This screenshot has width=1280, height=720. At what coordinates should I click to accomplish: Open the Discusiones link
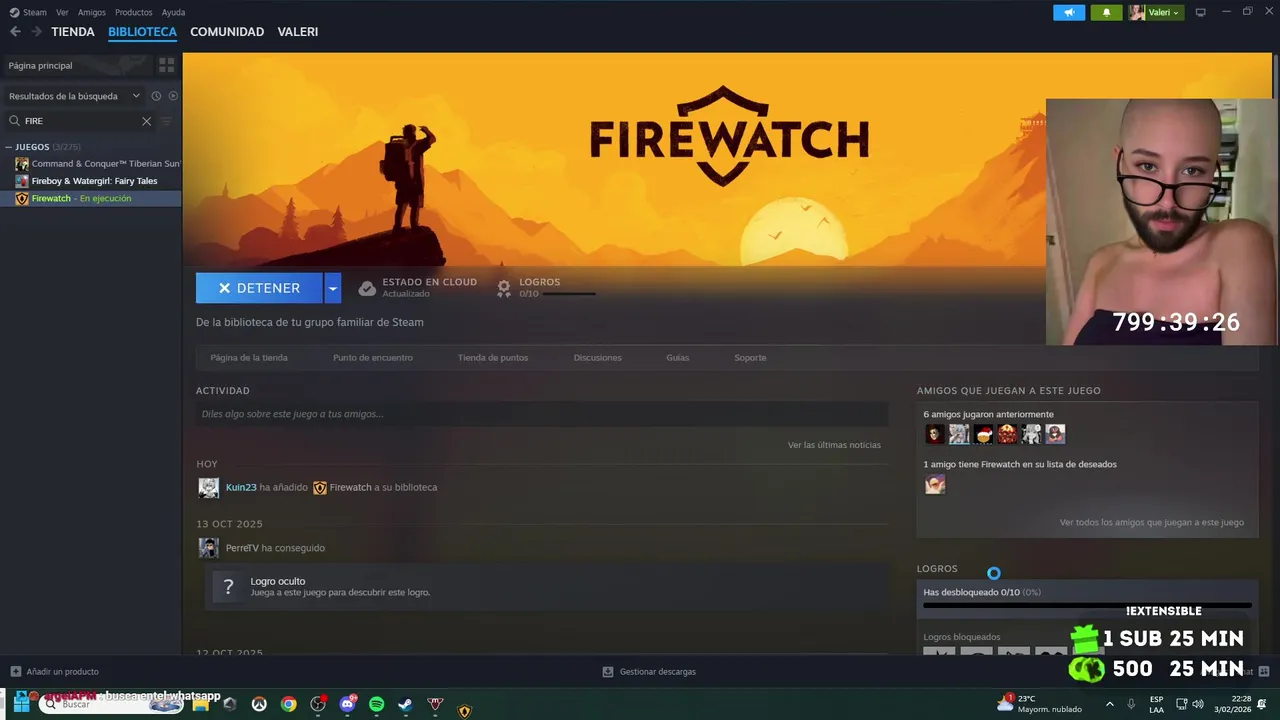click(598, 358)
